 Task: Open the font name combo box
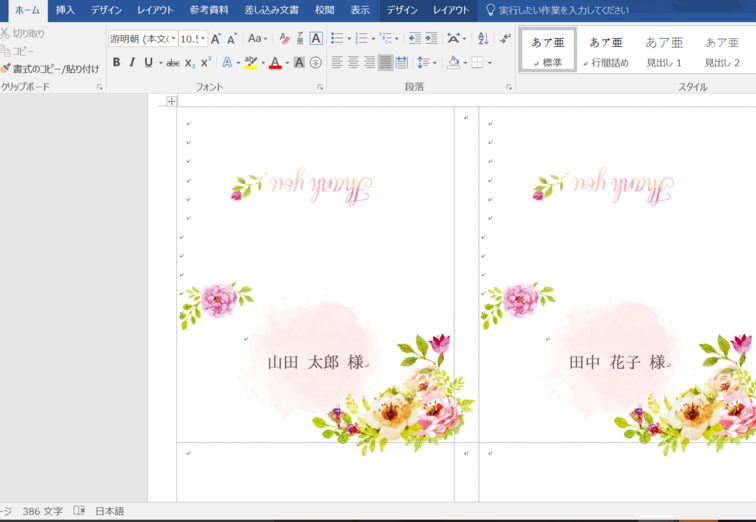(x=143, y=39)
